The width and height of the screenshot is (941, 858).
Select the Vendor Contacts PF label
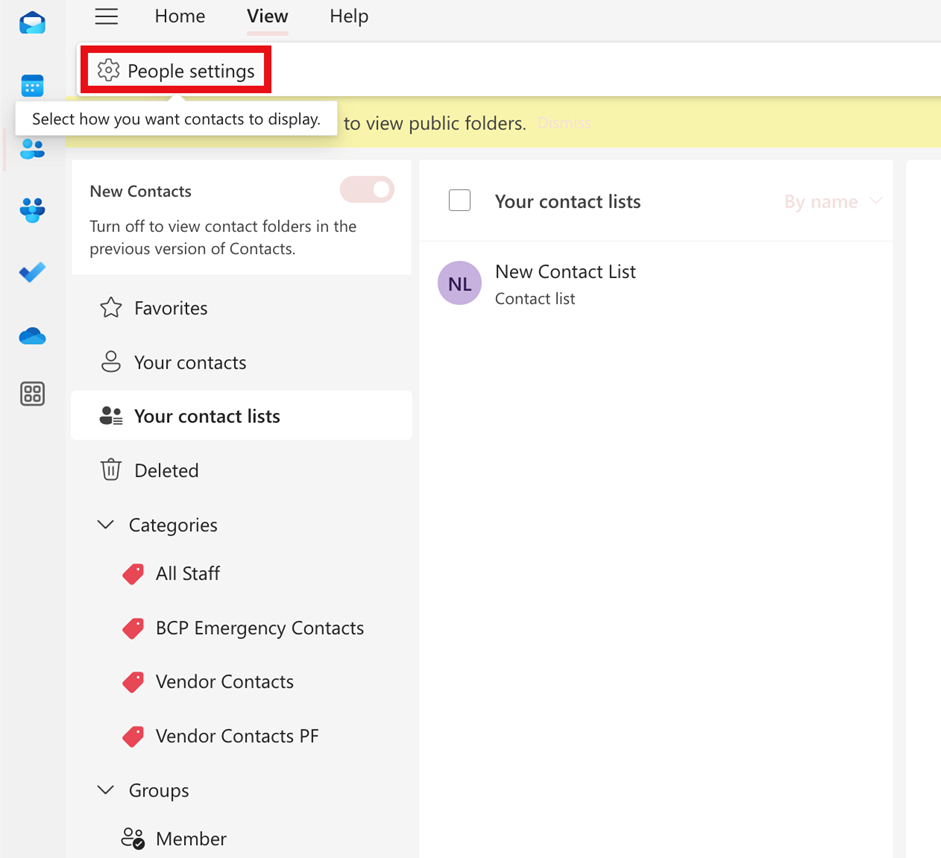238,736
